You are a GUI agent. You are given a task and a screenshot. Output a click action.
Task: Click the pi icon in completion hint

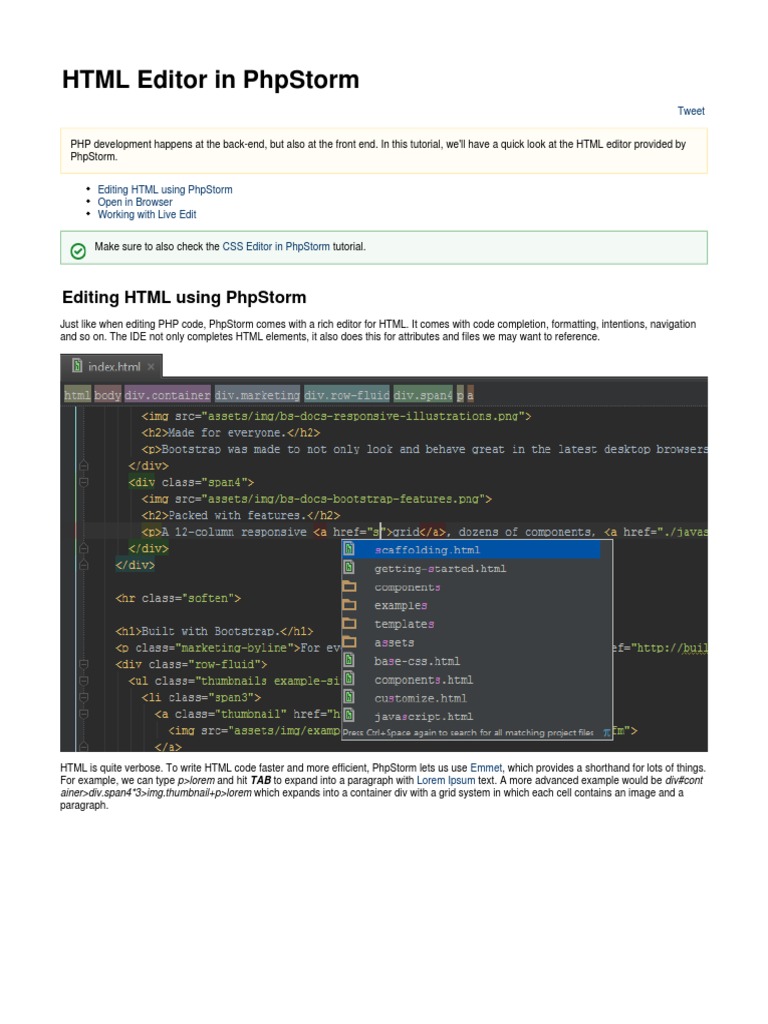pos(607,733)
